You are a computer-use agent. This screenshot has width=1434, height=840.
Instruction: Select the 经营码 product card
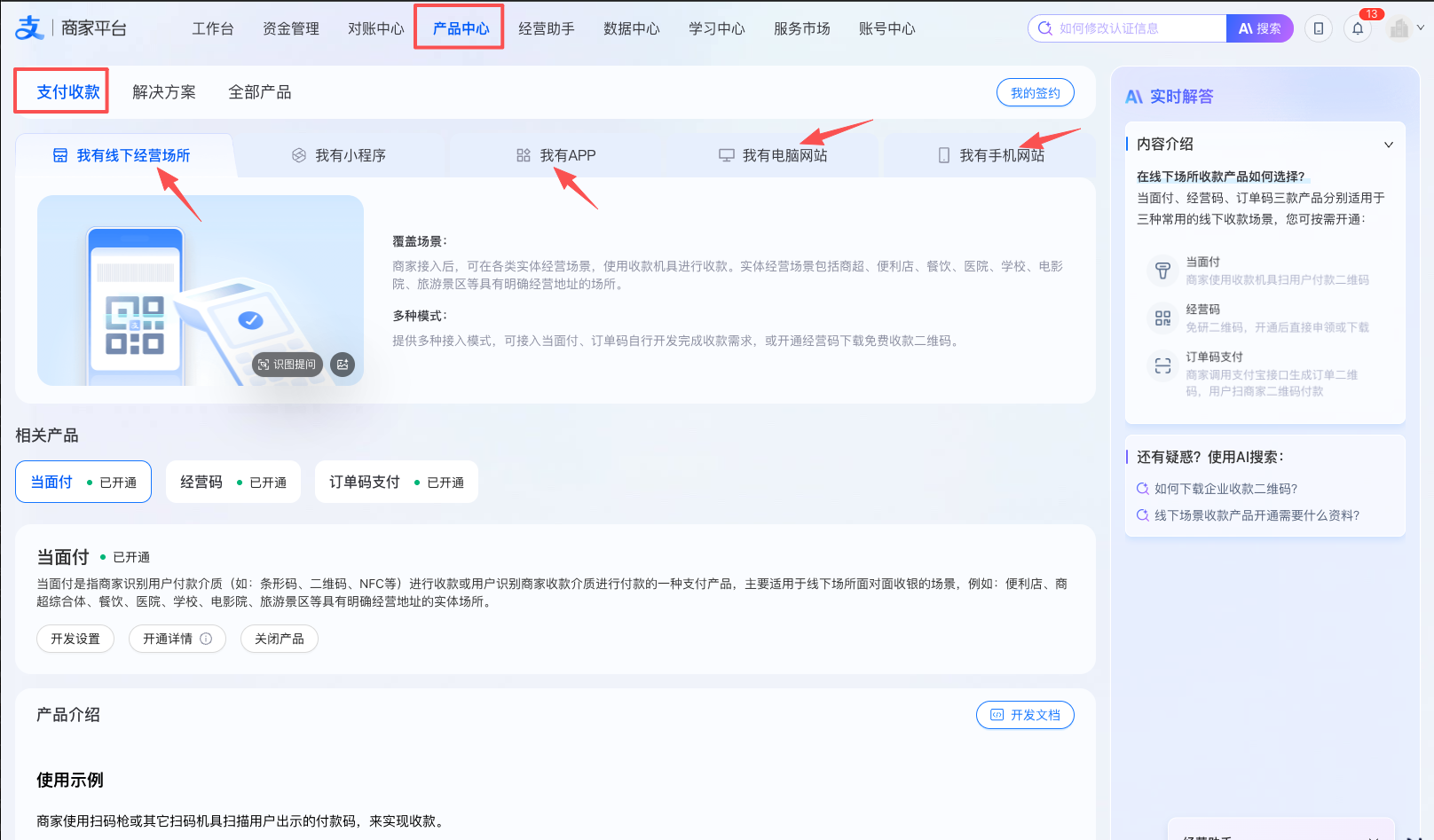(233, 482)
